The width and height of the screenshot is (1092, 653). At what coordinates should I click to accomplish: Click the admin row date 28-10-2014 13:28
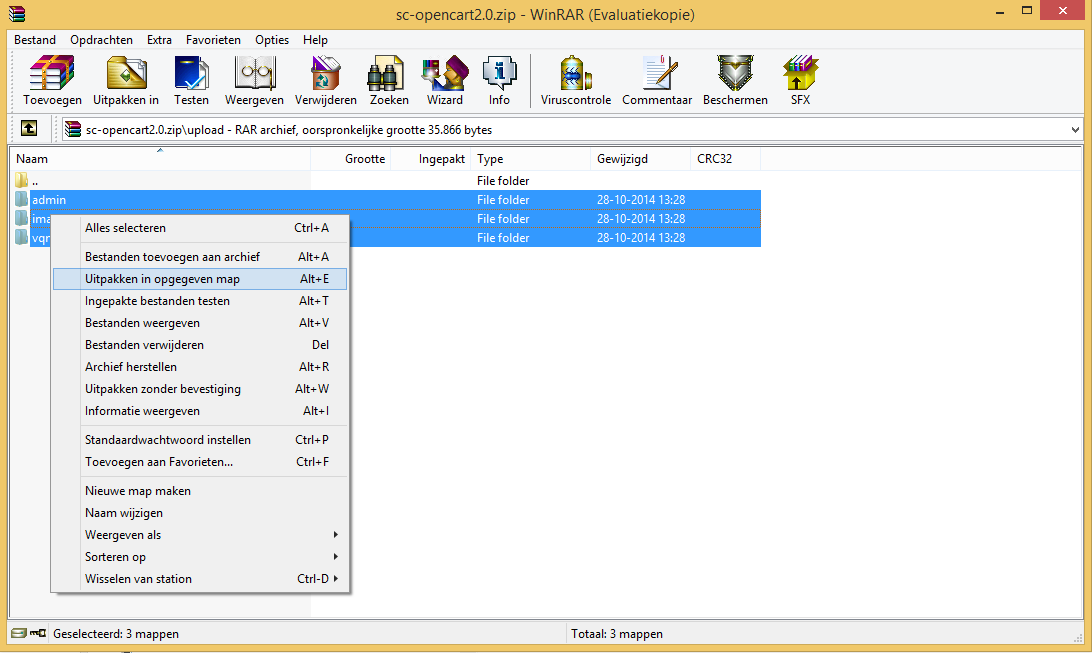click(x=641, y=200)
